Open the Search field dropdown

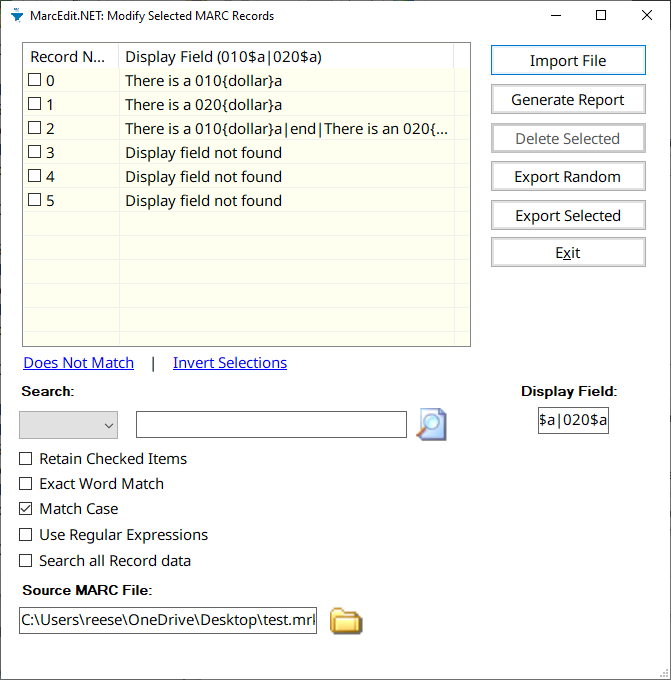pos(69,425)
